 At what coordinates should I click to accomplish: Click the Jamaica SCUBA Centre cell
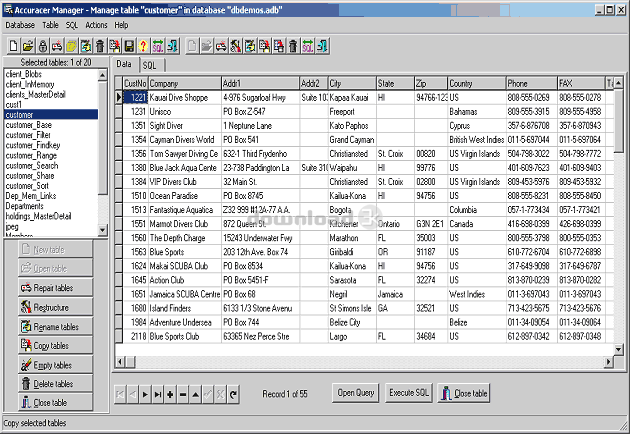[185, 294]
